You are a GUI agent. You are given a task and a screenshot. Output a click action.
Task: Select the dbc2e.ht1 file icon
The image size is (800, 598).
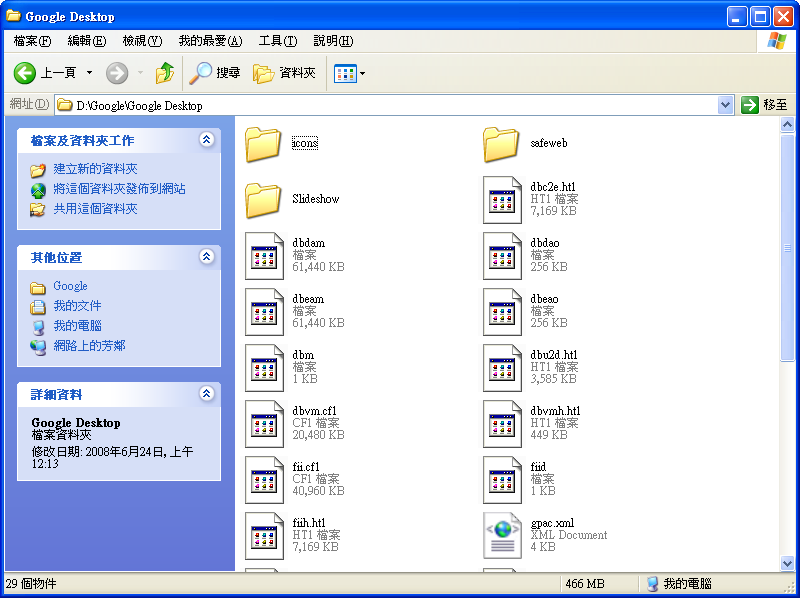(x=502, y=200)
